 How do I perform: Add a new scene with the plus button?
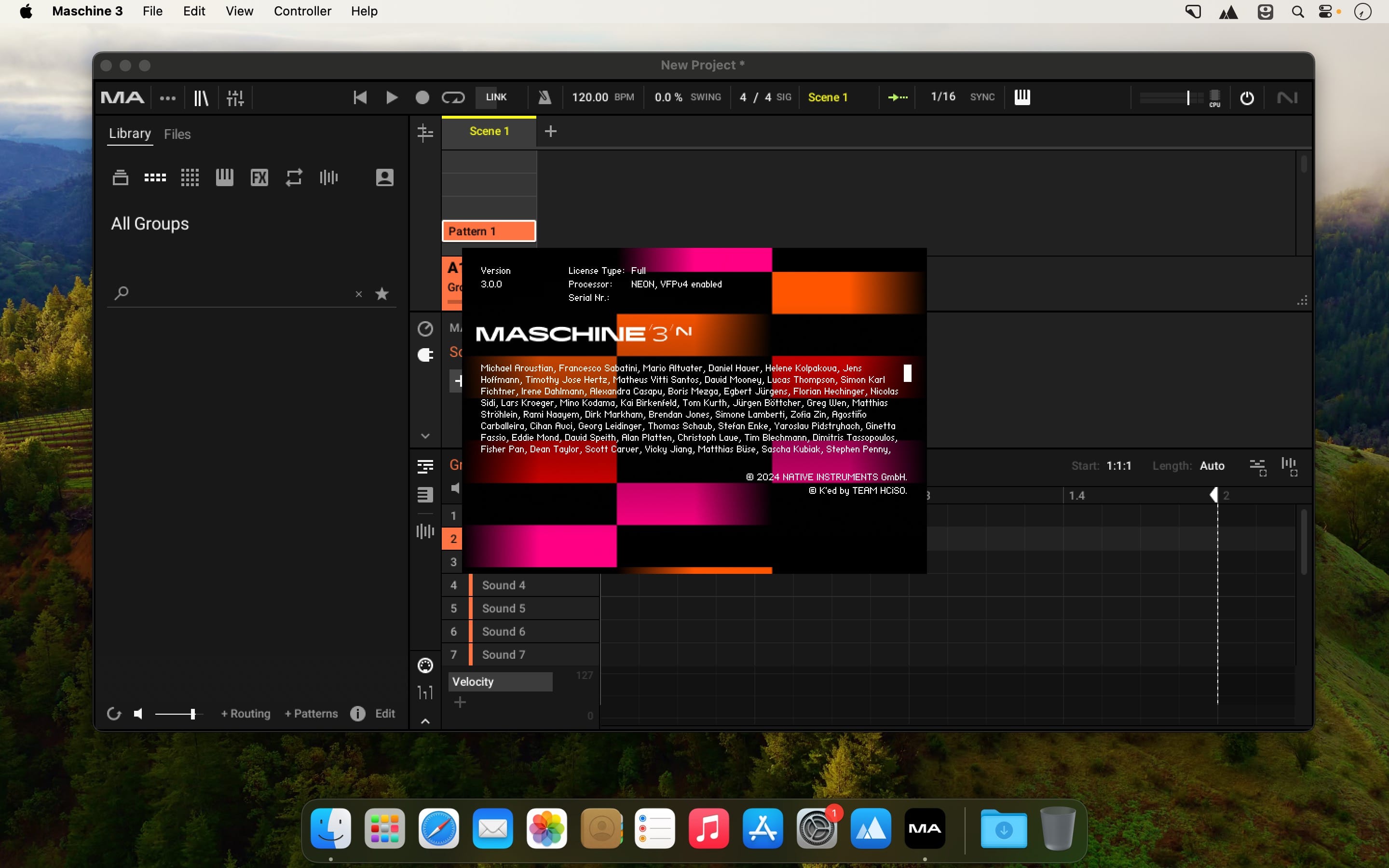[x=550, y=132]
